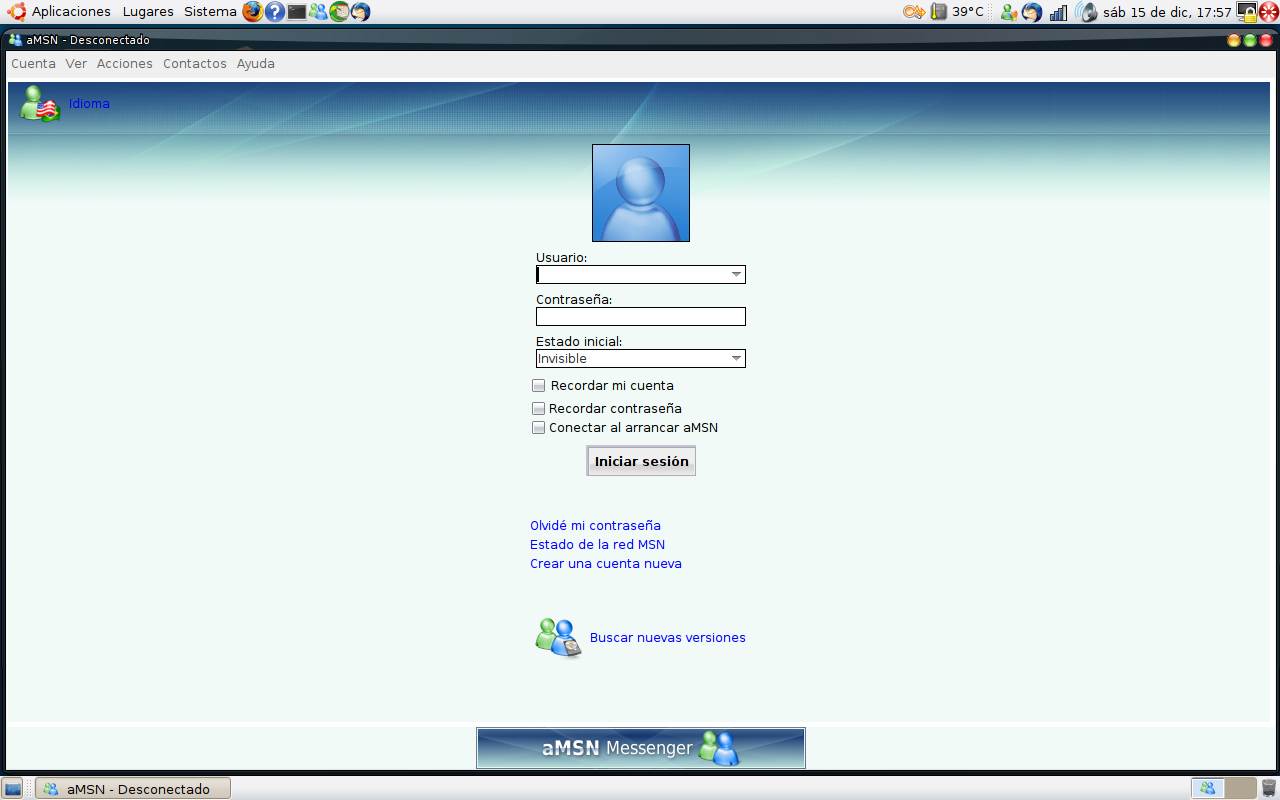Click the Ubuntu logo beside Aplicaciones

(x=17, y=12)
